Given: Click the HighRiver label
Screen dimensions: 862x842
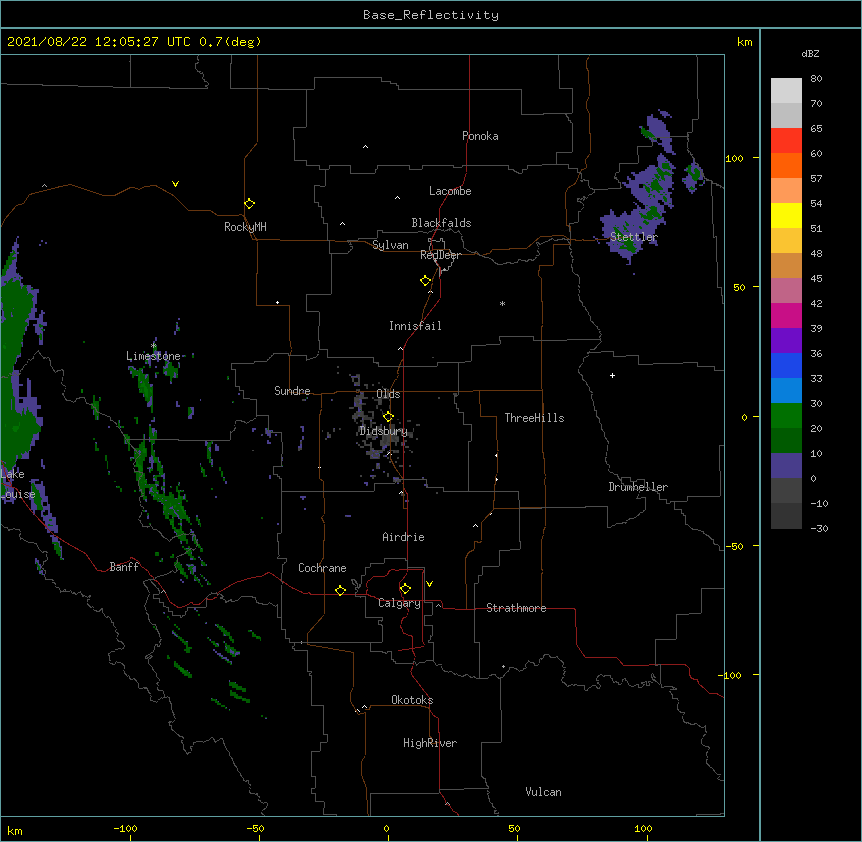Looking at the screenshot, I should pos(430,743).
